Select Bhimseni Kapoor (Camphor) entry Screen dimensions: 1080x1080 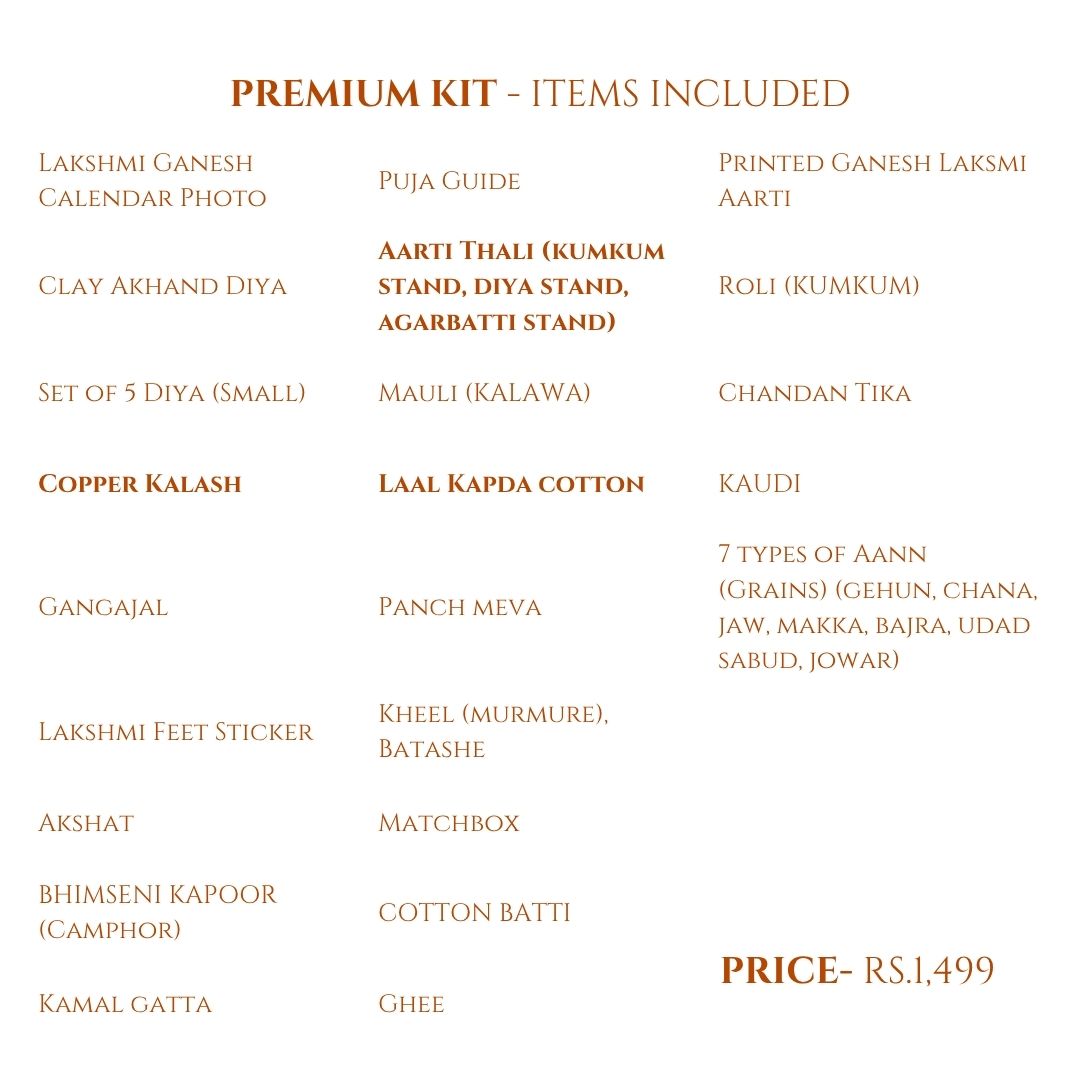(157, 911)
